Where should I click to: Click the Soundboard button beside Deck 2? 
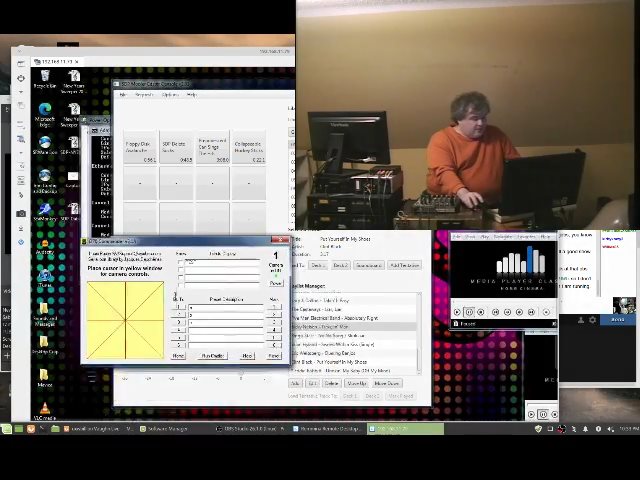pos(369,265)
